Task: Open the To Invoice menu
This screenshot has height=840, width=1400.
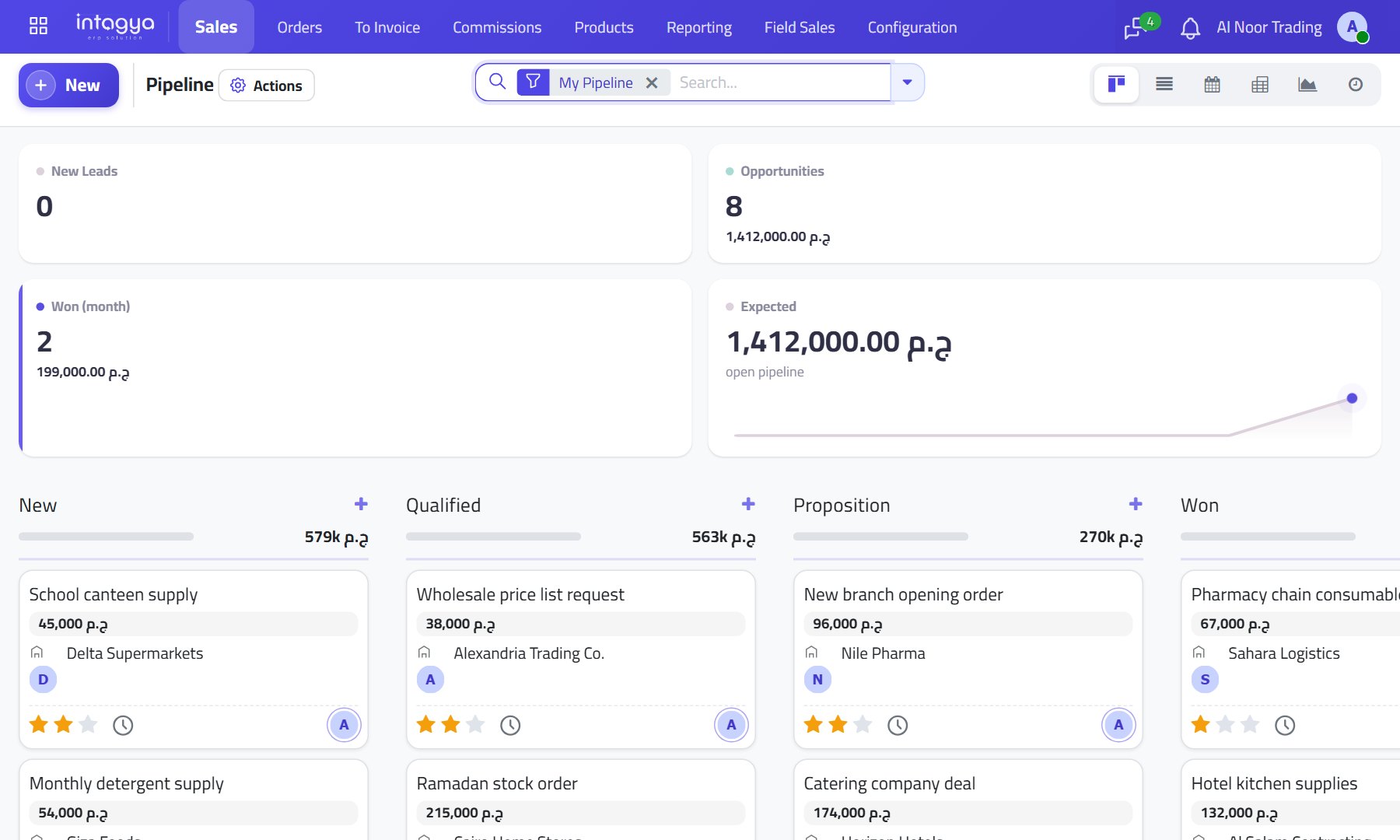Action: (387, 27)
